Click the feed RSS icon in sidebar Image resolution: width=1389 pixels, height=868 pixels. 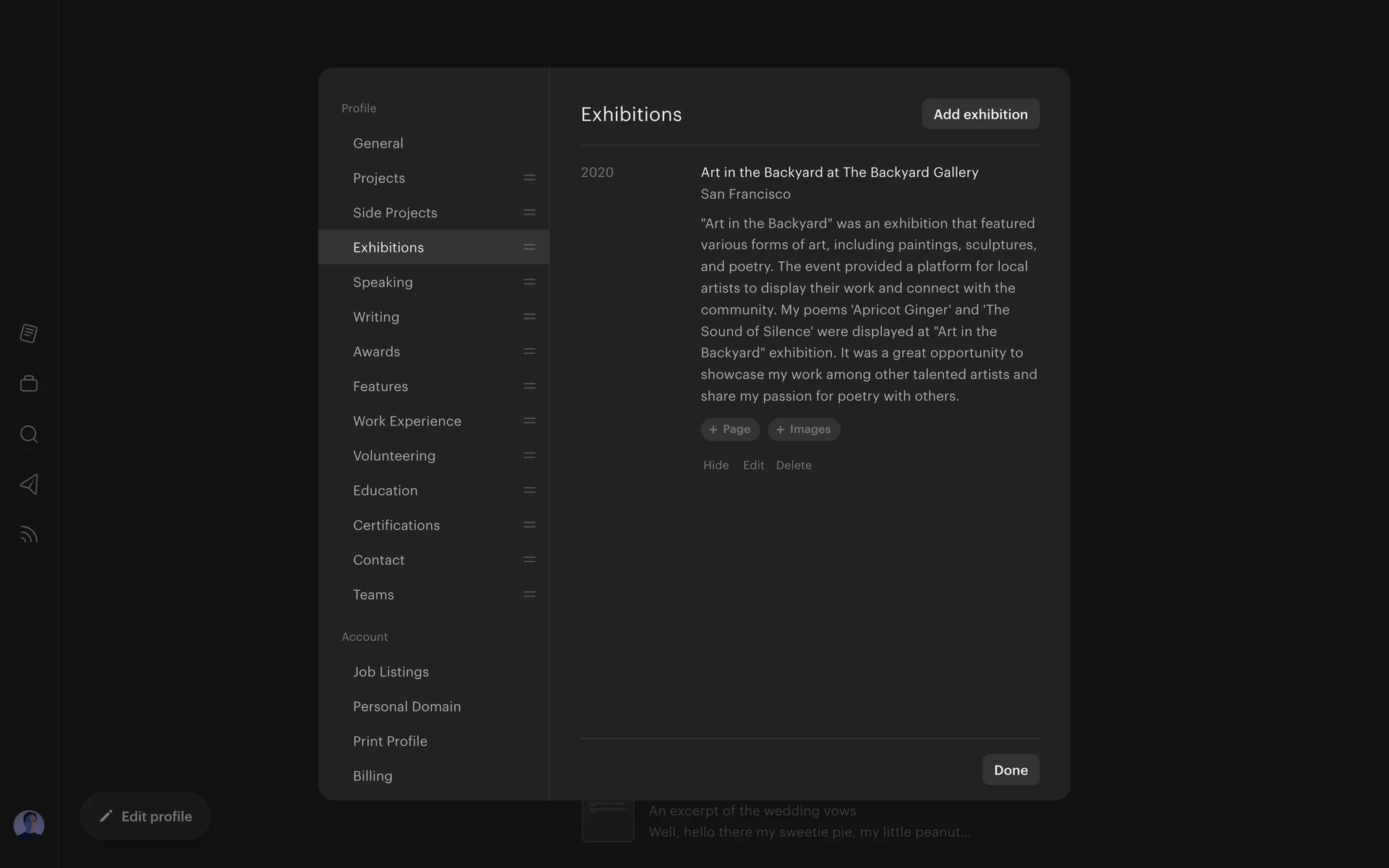(29, 535)
